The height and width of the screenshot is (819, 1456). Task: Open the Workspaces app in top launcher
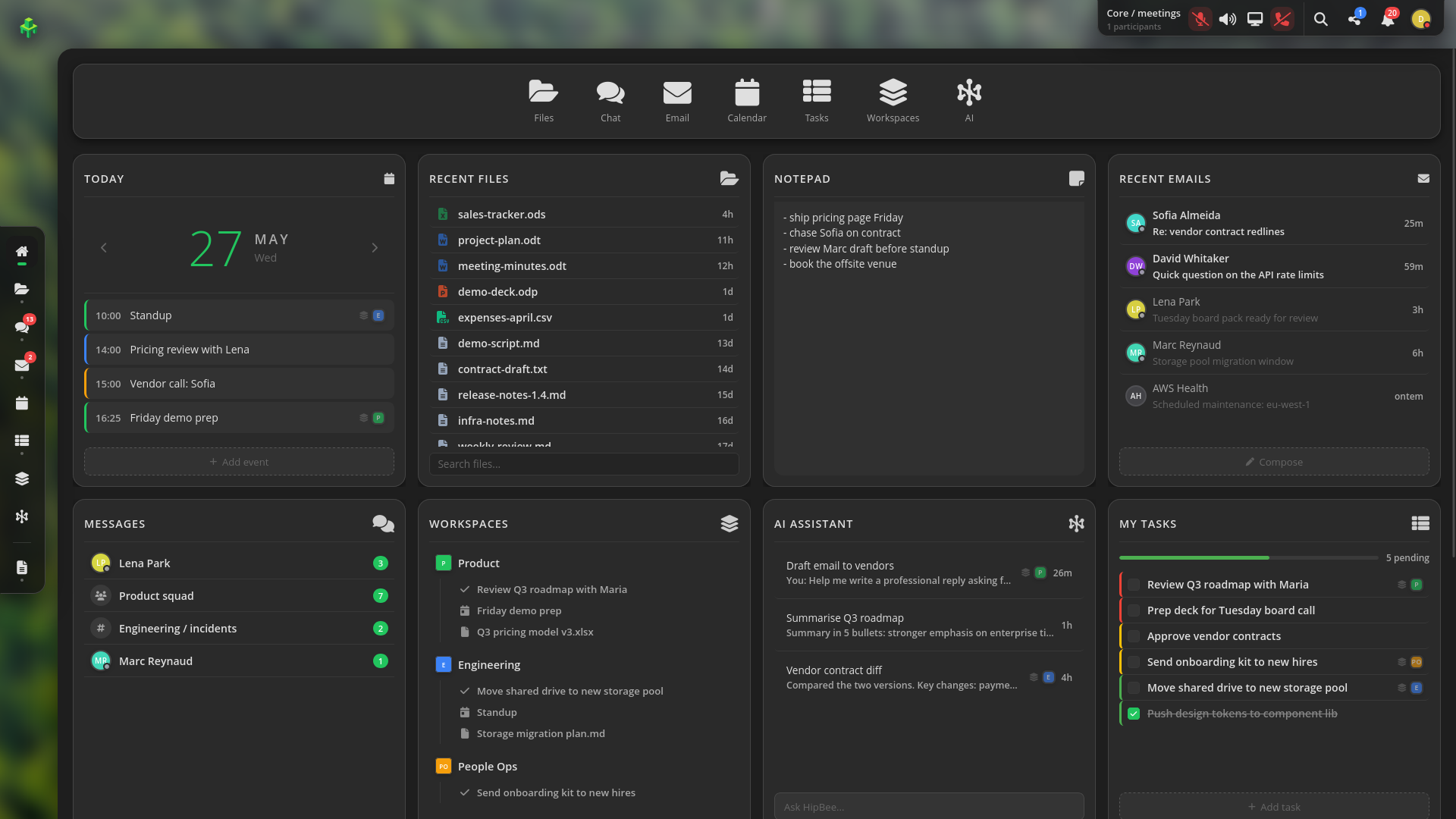coord(893,101)
